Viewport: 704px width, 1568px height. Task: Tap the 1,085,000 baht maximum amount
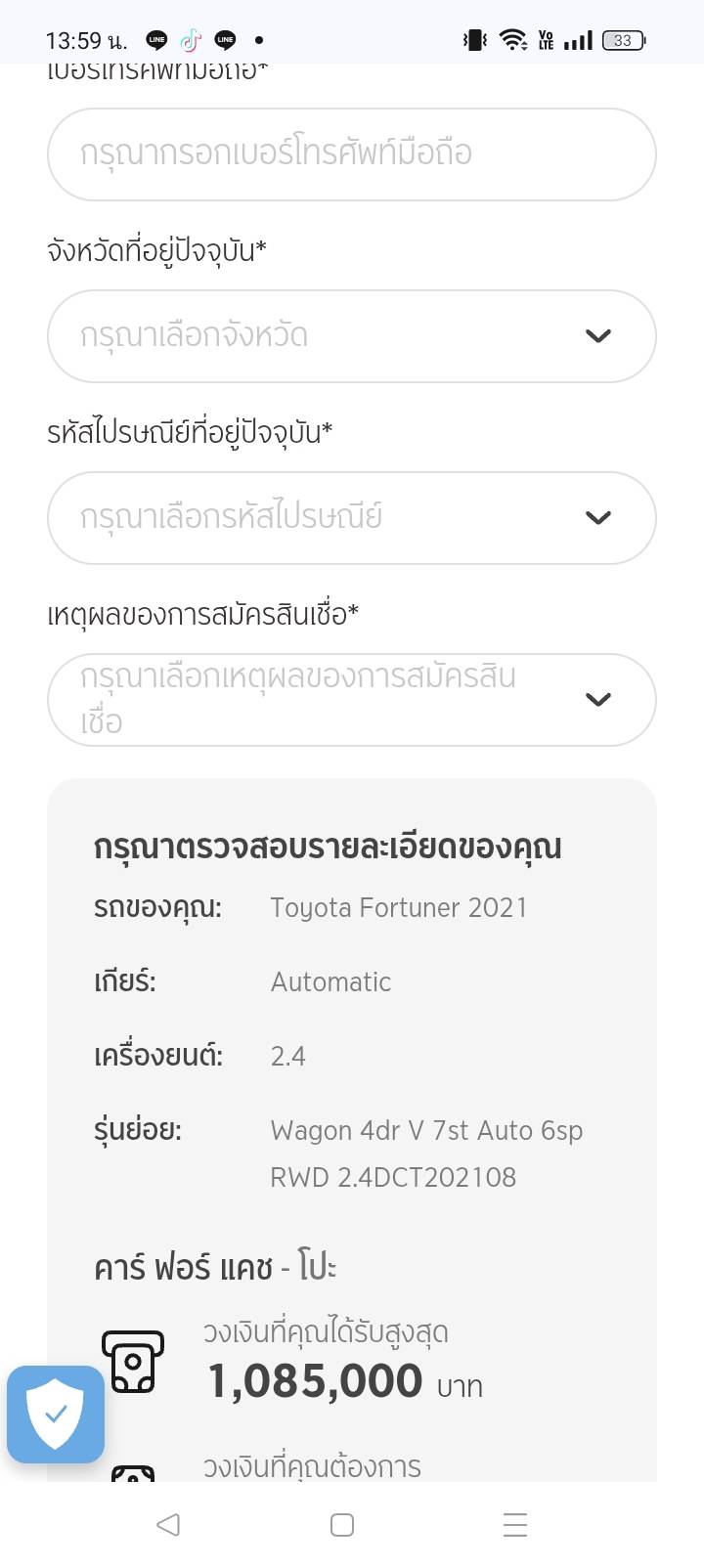316,1381
